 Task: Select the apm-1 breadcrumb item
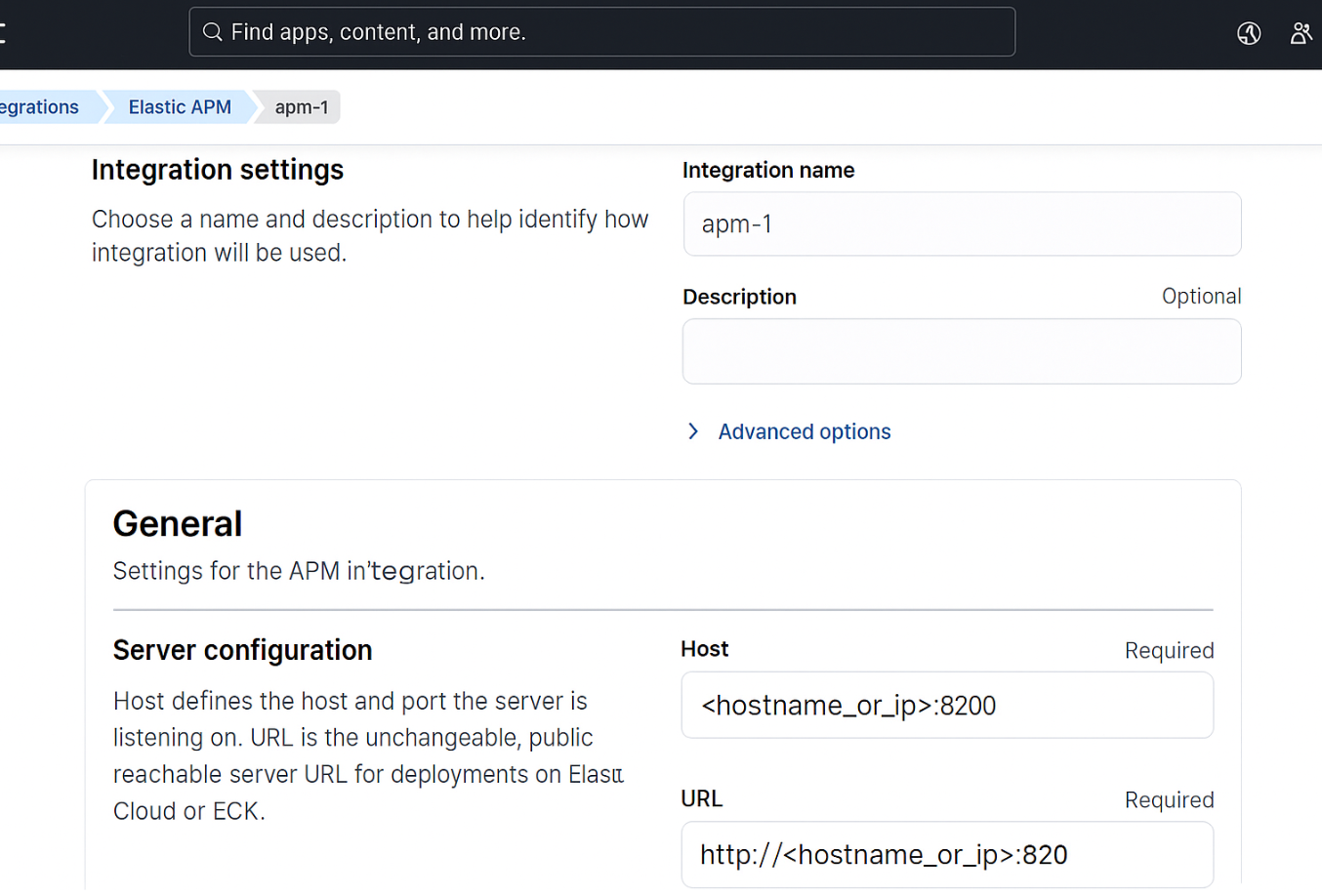coord(301,107)
